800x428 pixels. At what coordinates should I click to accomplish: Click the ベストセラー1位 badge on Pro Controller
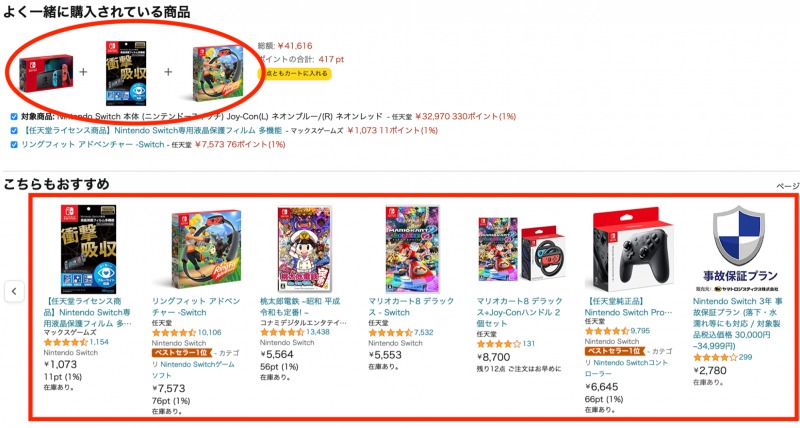pos(613,351)
